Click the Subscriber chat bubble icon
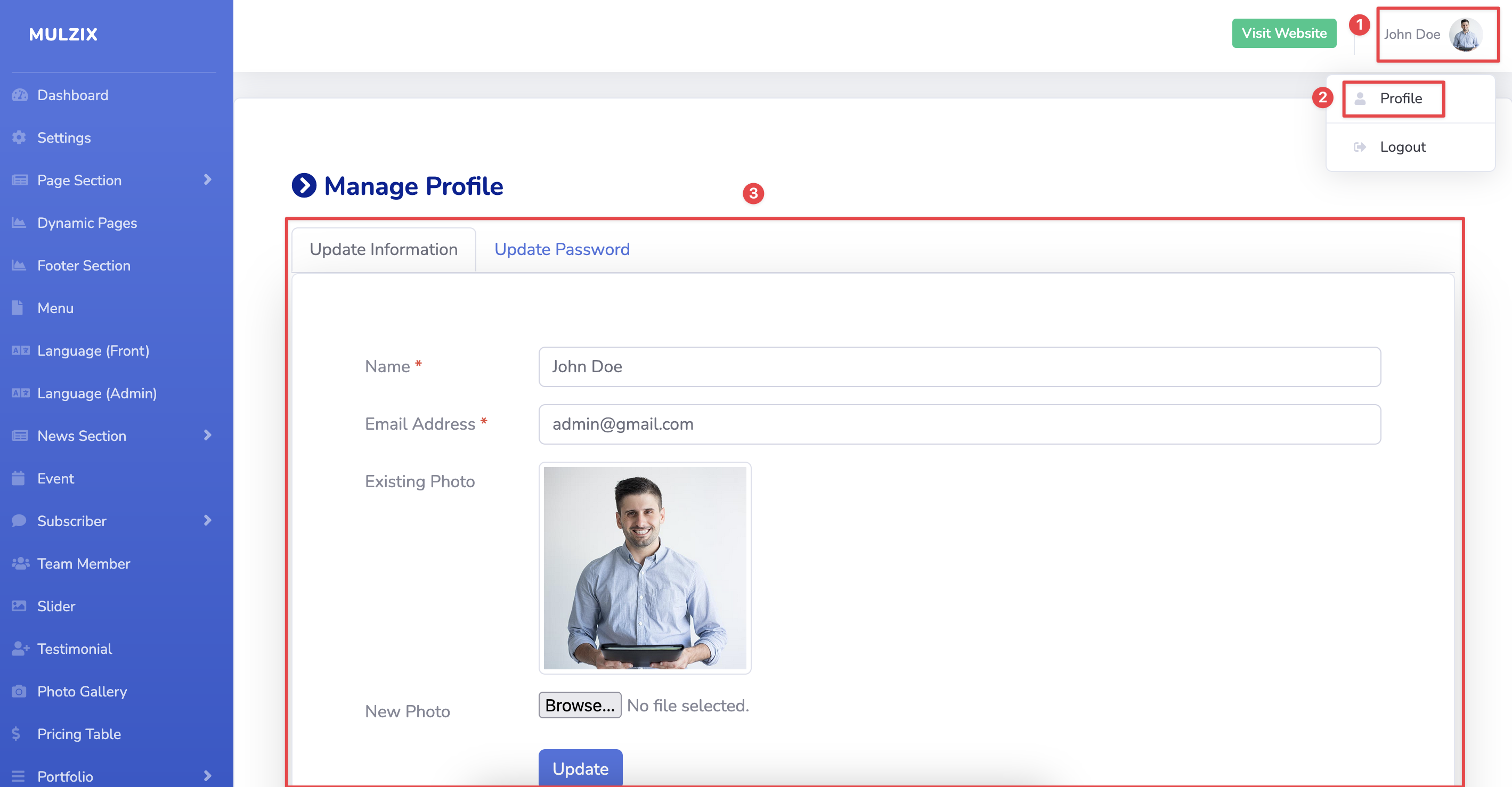Screen dimensions: 1512x787 point(19,520)
